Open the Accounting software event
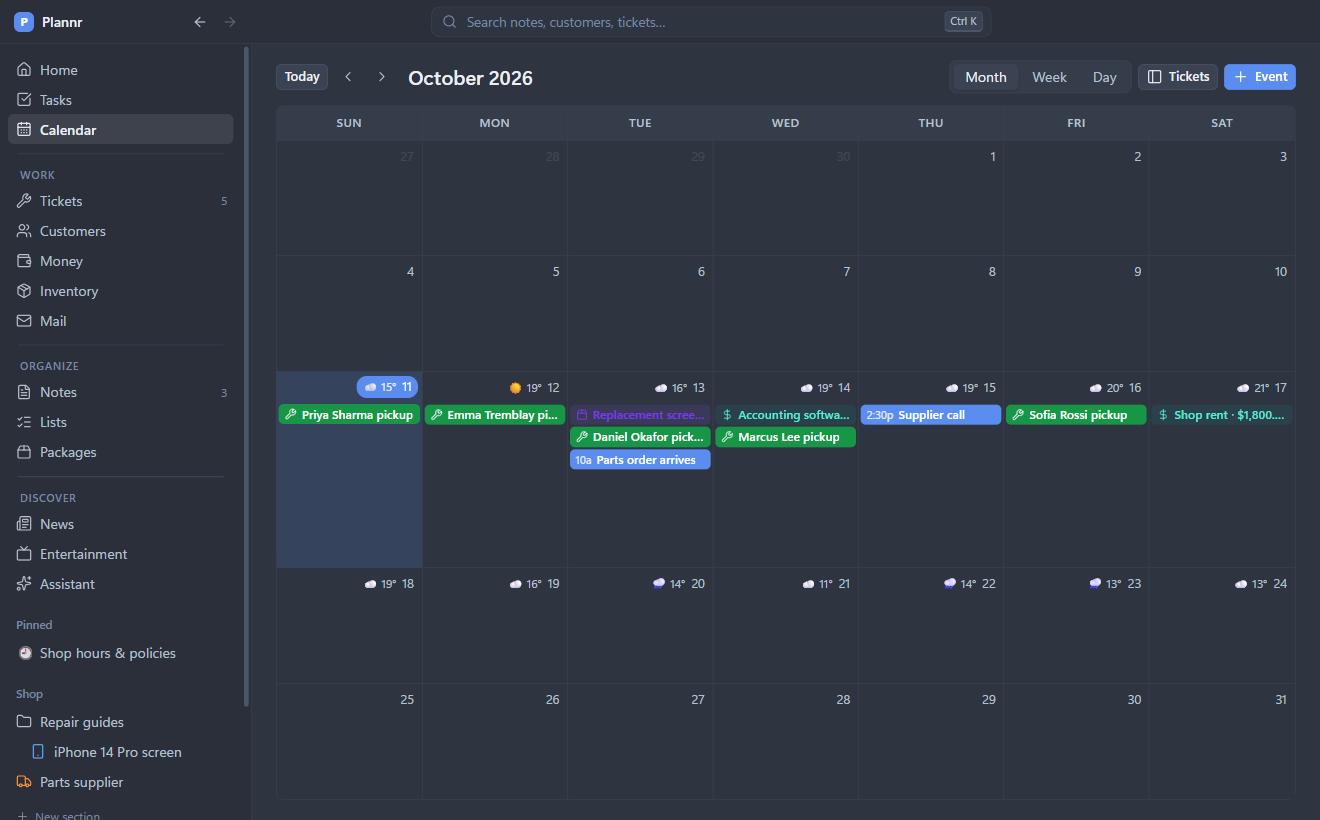 [x=786, y=415]
